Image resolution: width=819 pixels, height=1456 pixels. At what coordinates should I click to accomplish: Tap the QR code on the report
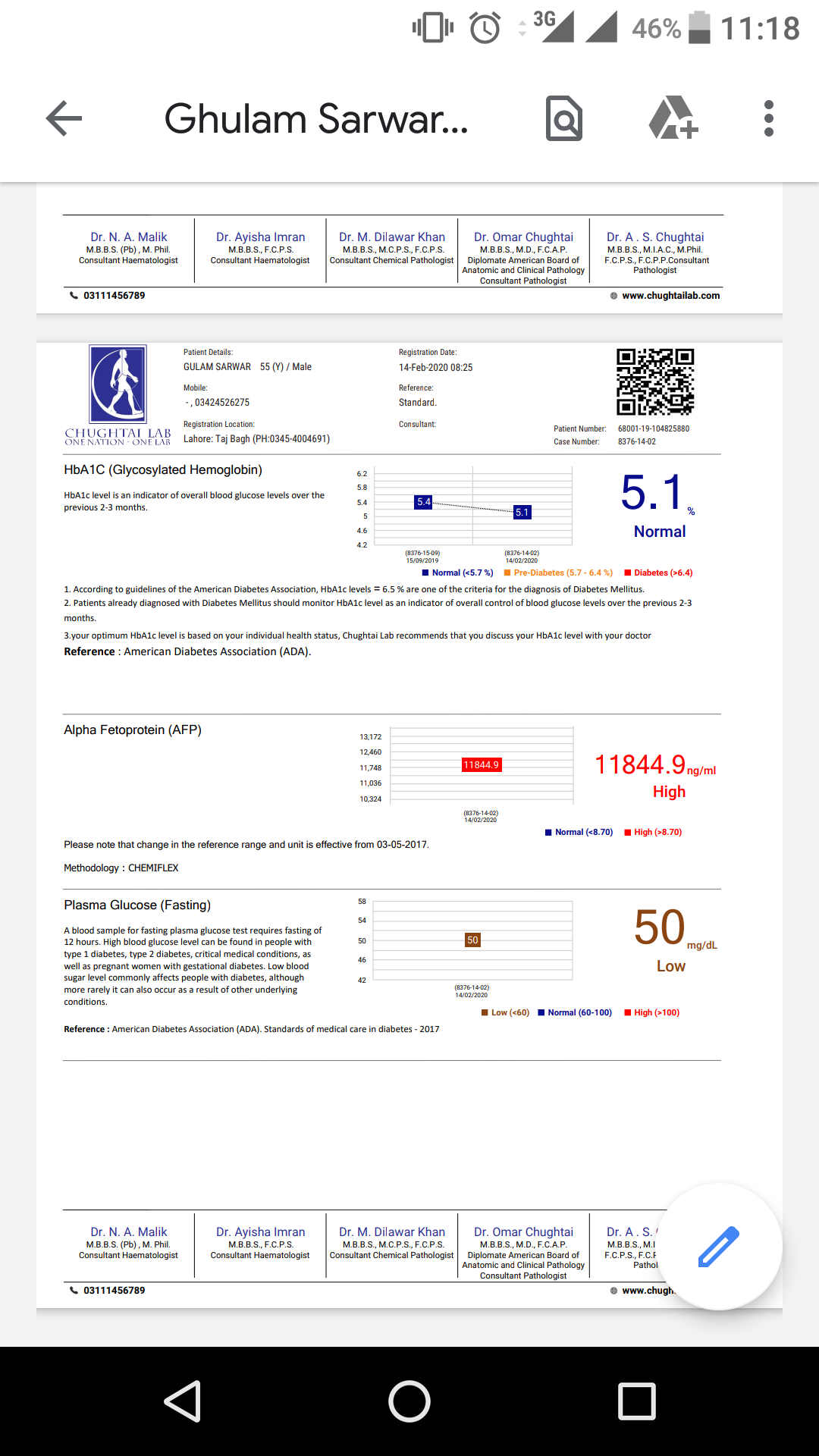click(x=655, y=381)
